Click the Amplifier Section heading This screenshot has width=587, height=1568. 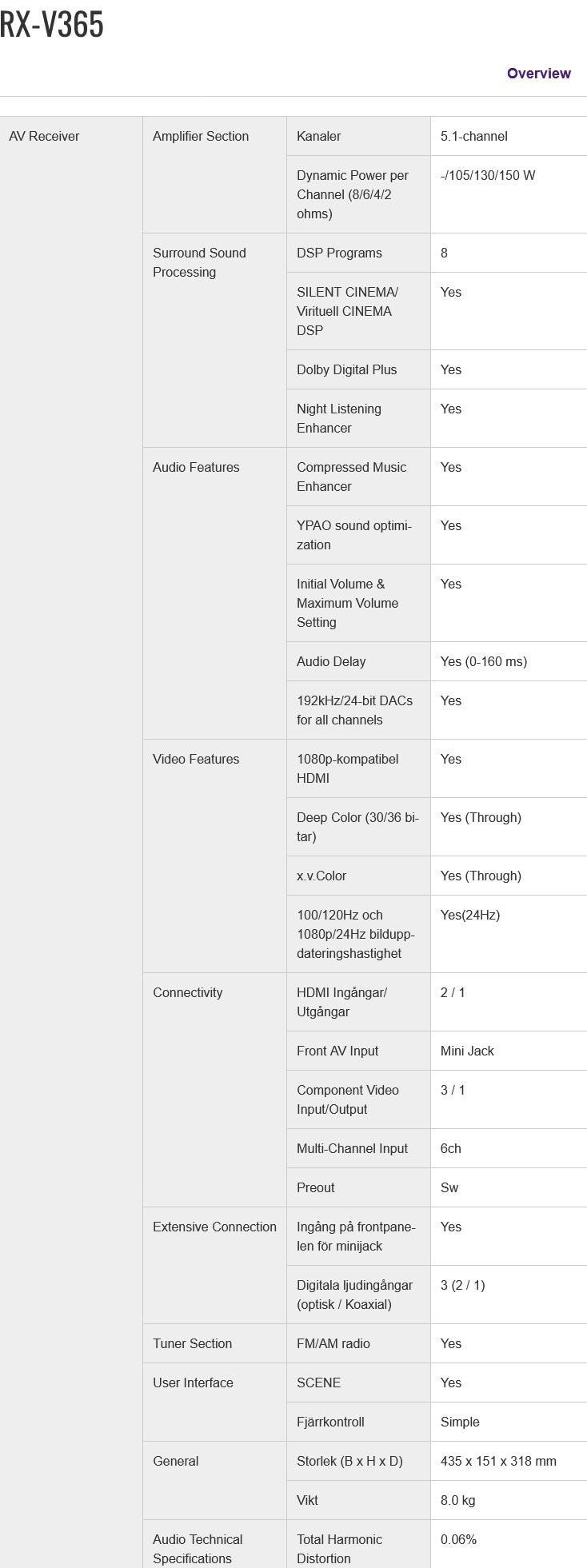pyautogui.click(x=201, y=136)
